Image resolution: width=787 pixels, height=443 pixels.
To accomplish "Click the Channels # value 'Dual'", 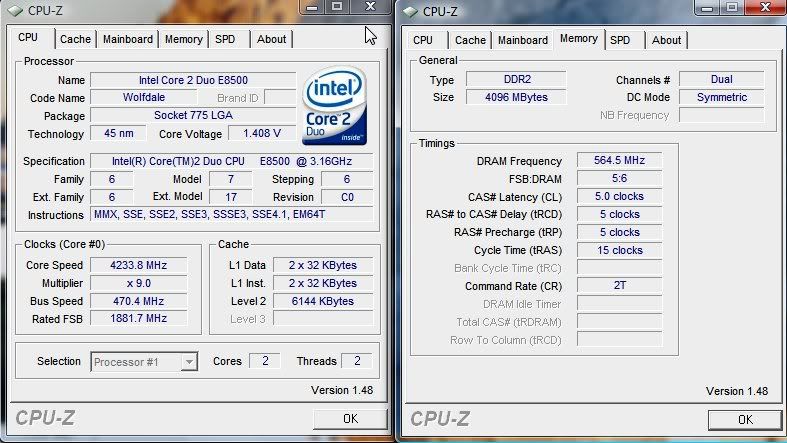I will pos(721,79).
